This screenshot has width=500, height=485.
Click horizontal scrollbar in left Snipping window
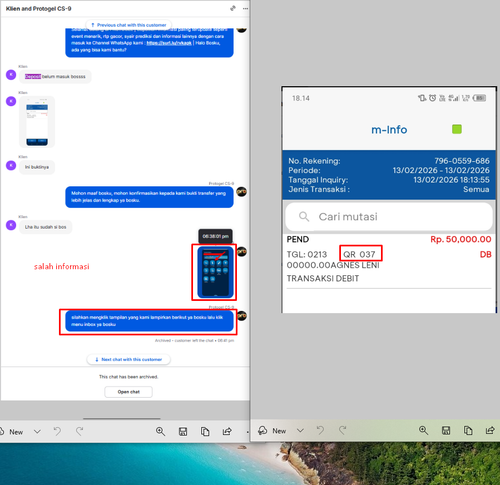pos(122,418)
